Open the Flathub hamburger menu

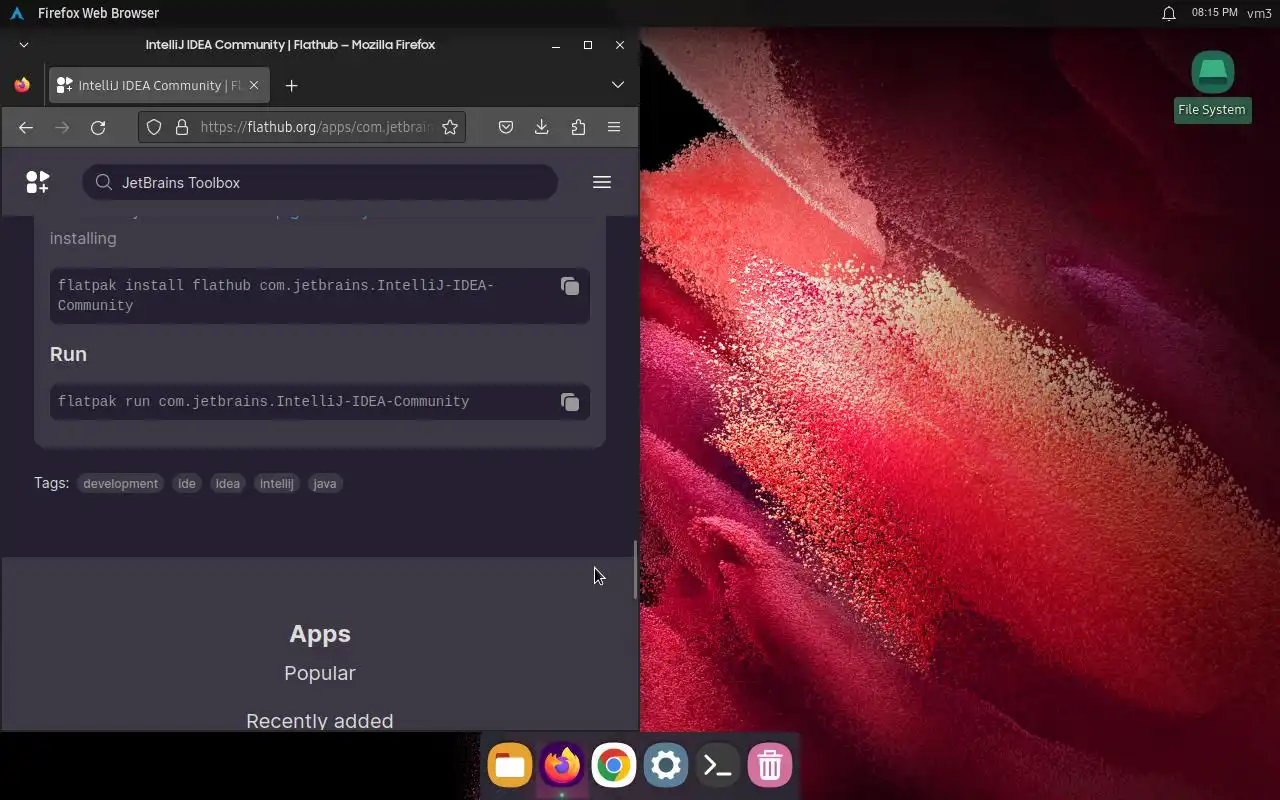pyautogui.click(x=602, y=182)
